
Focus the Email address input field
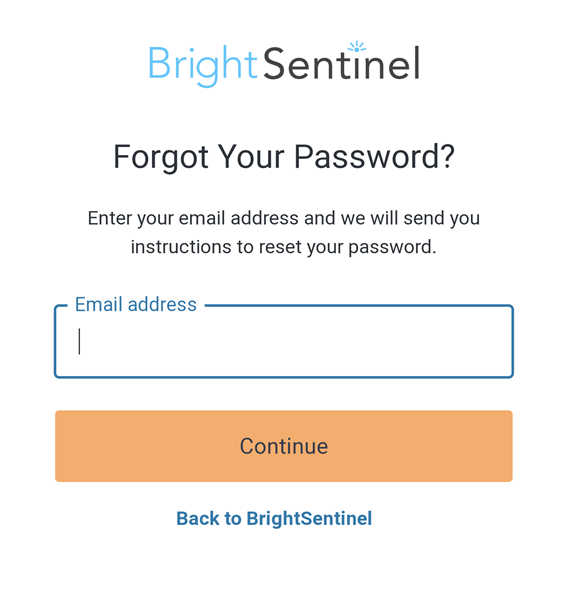[284, 342]
